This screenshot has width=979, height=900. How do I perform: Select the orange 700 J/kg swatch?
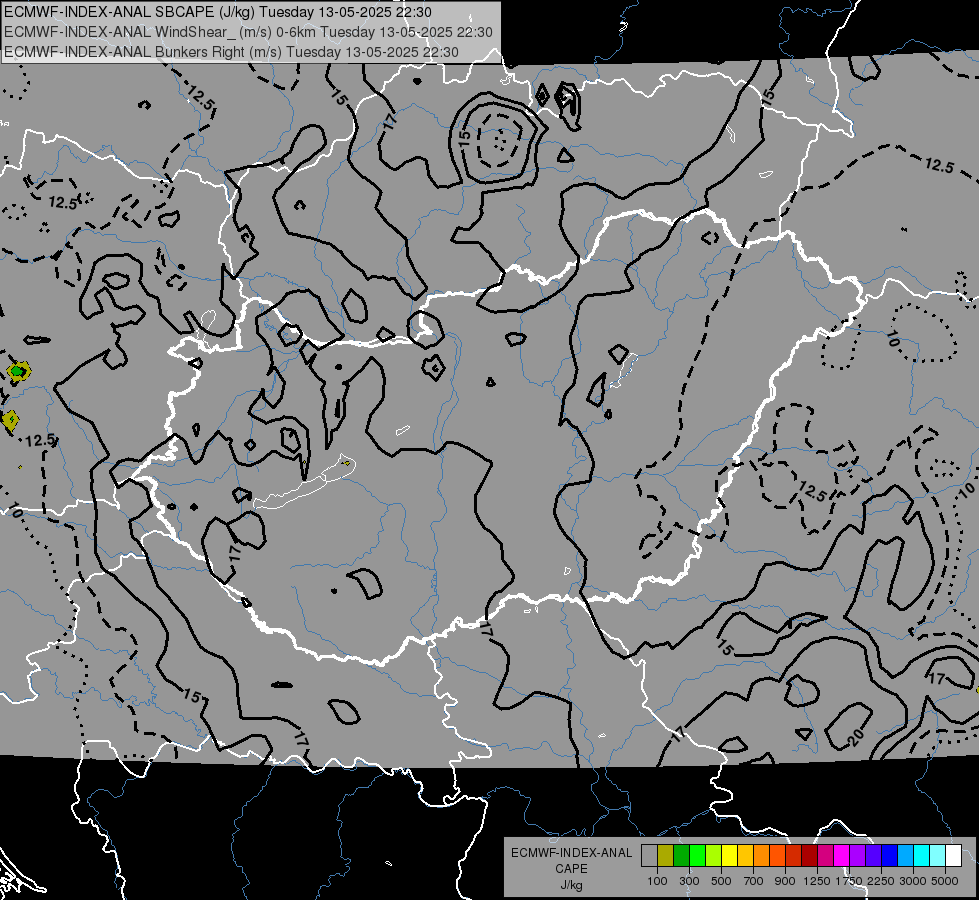[x=762, y=855]
